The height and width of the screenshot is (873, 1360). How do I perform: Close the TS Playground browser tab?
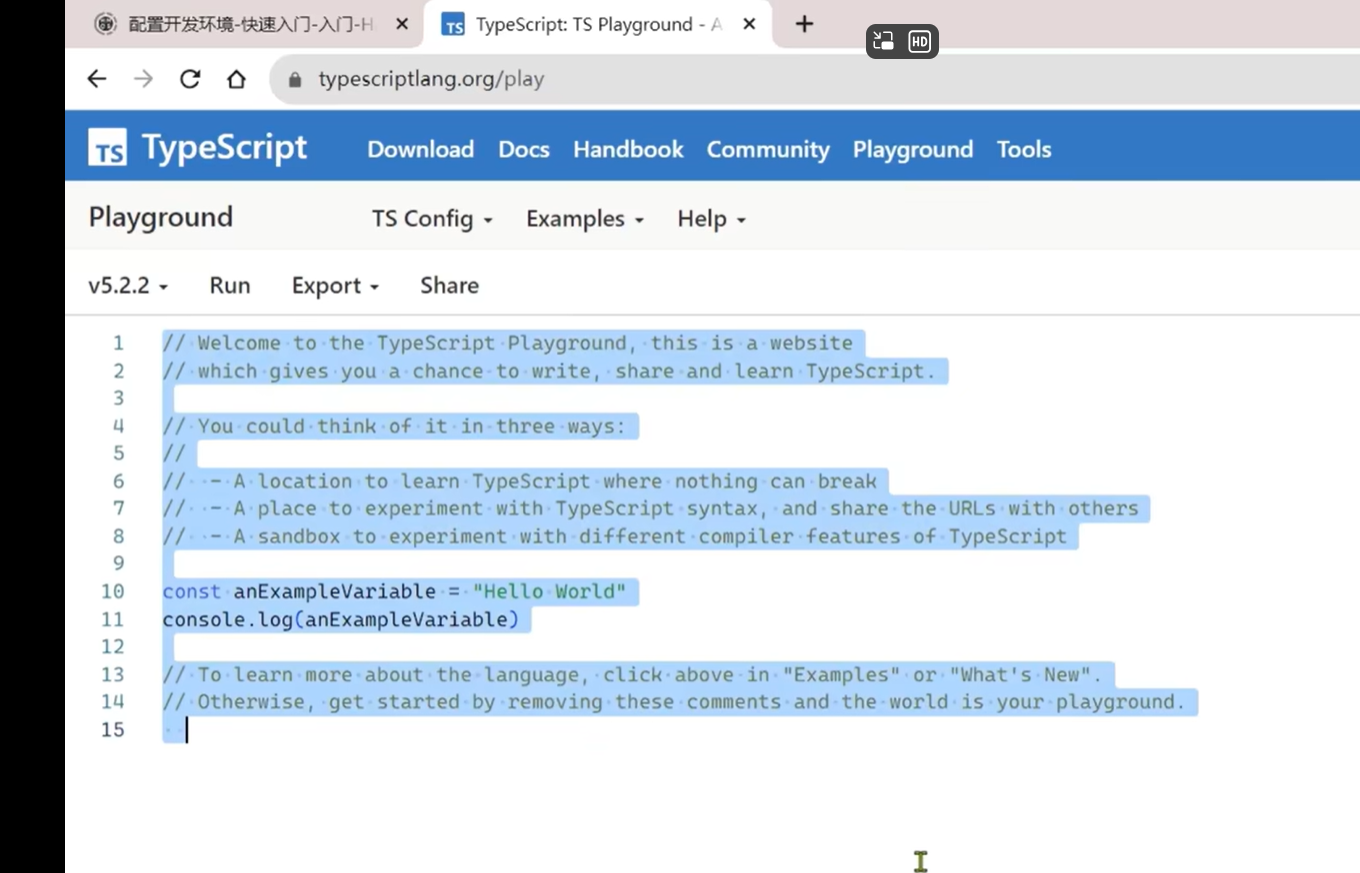pos(748,24)
